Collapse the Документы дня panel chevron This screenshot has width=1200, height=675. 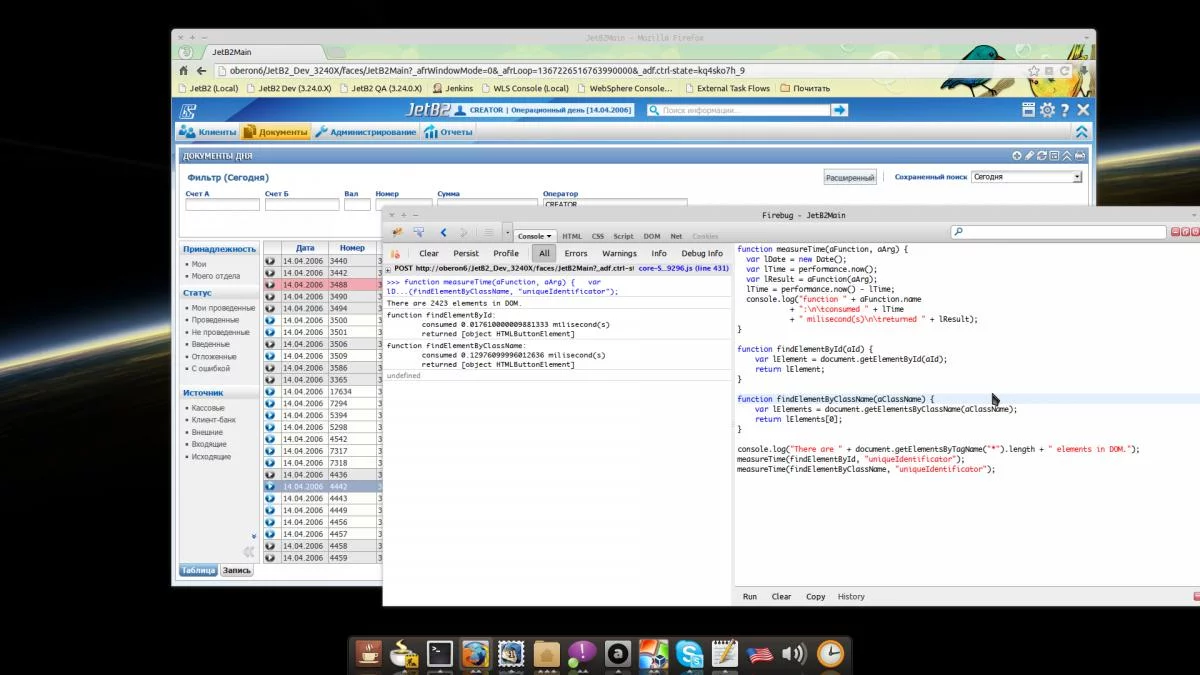[1067, 156]
